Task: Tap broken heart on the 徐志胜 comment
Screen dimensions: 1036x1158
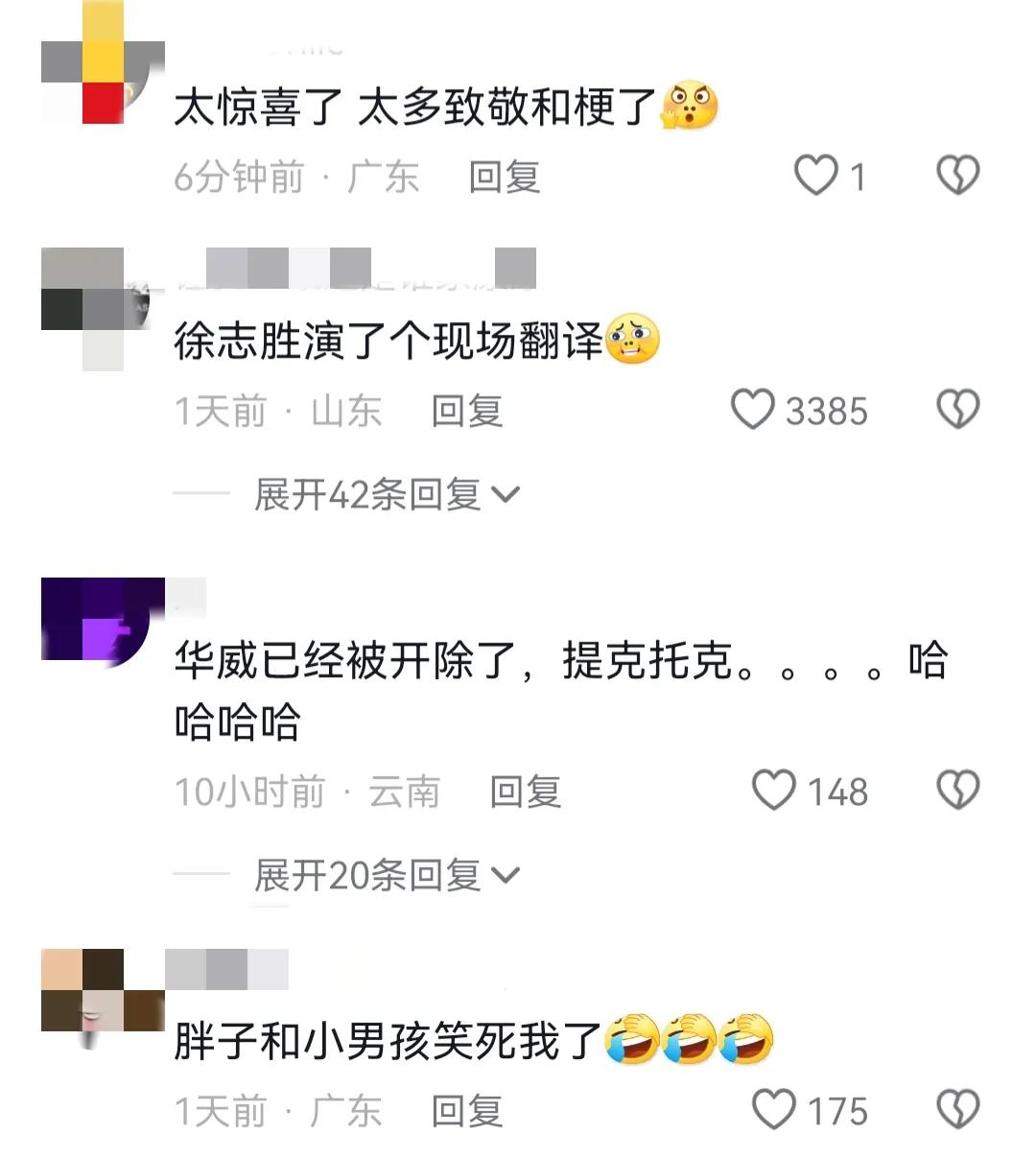Action: pos(957,410)
